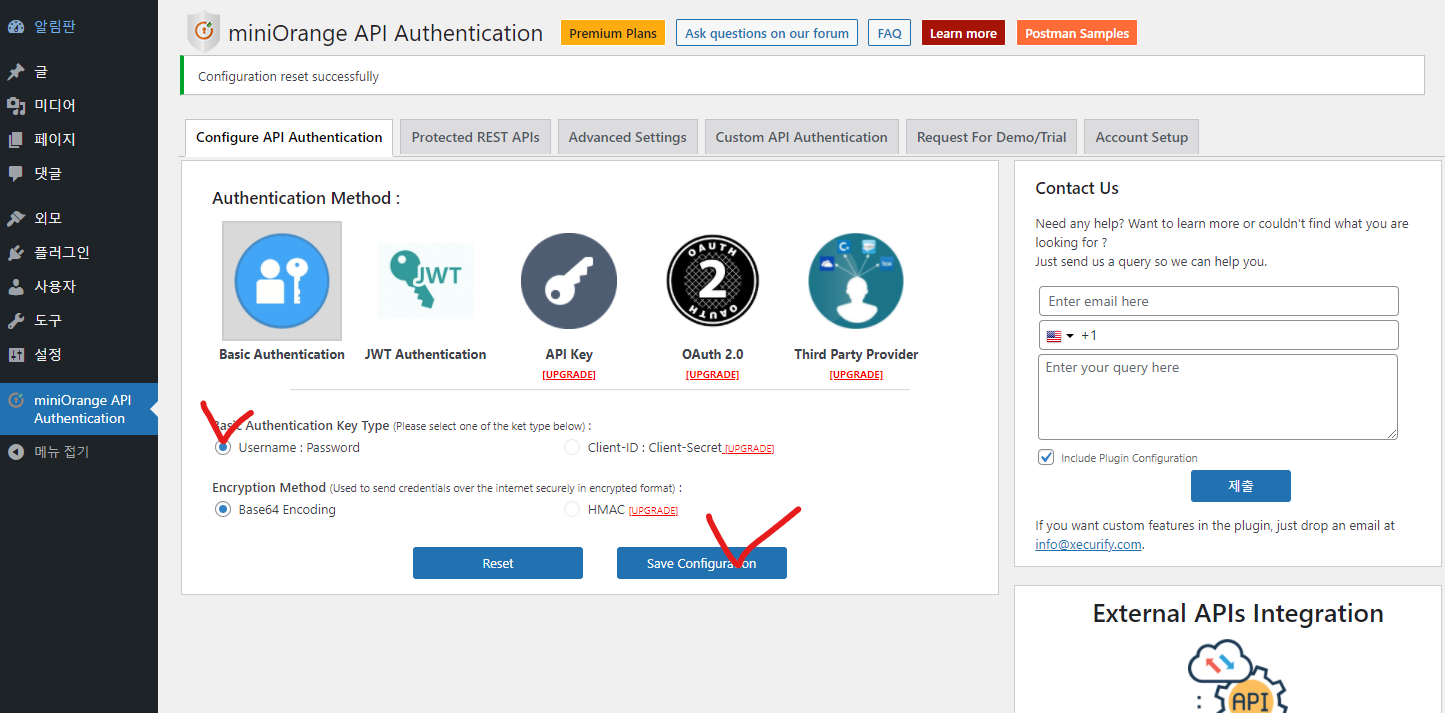The height and width of the screenshot is (713, 1445).
Task: Click the 미디어 media icon
Action: [x=16, y=106]
